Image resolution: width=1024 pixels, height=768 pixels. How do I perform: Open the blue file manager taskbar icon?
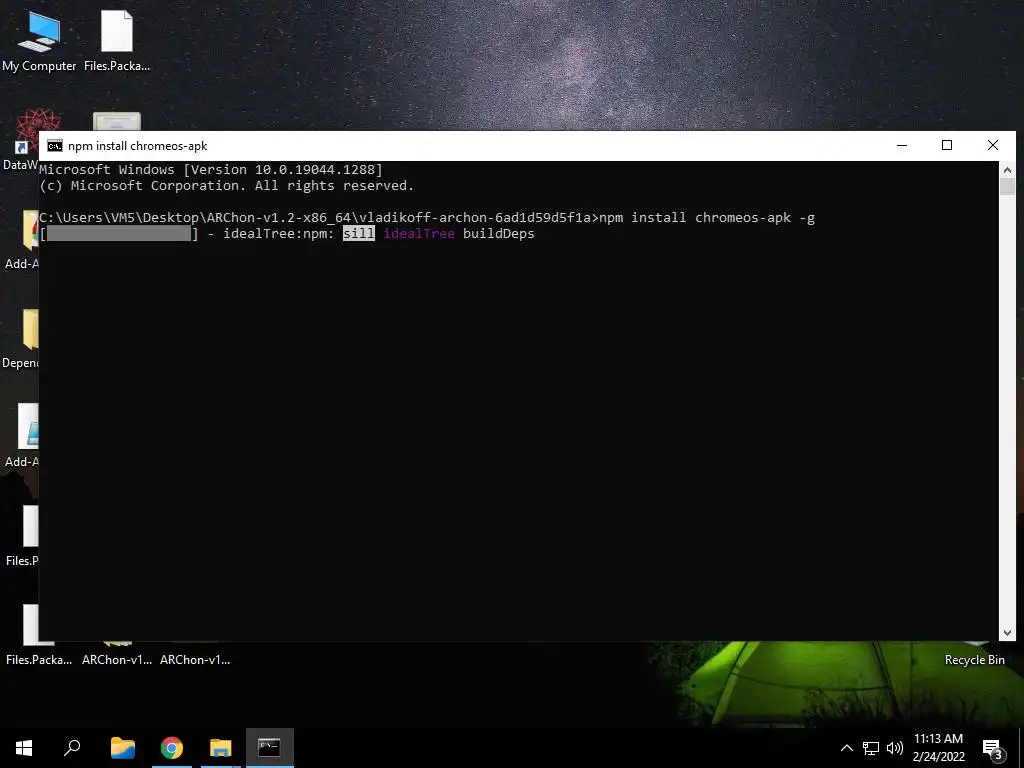123,748
